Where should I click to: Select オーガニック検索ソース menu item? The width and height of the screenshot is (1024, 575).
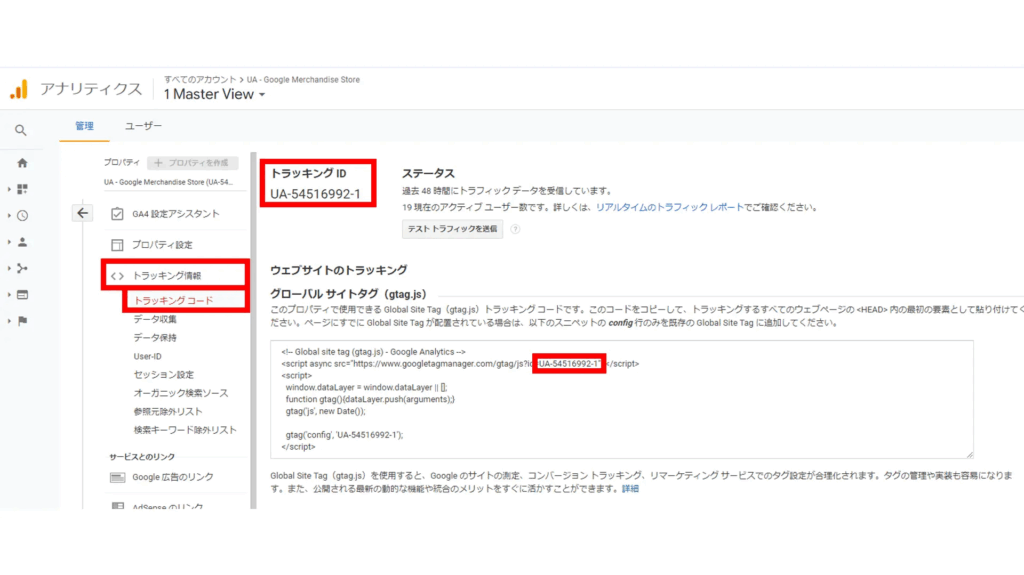[181, 393]
